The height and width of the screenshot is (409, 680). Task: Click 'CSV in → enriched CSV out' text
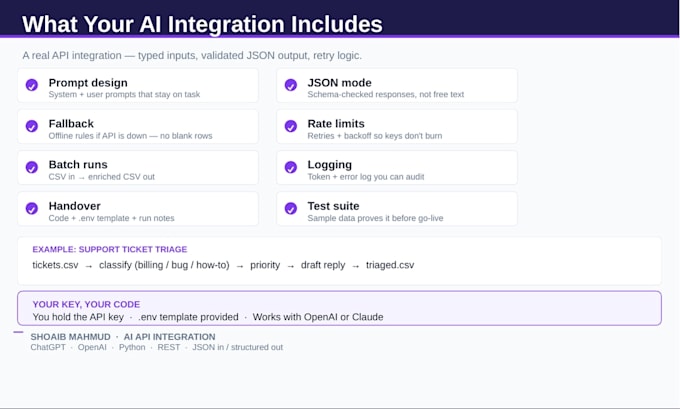(x=102, y=177)
